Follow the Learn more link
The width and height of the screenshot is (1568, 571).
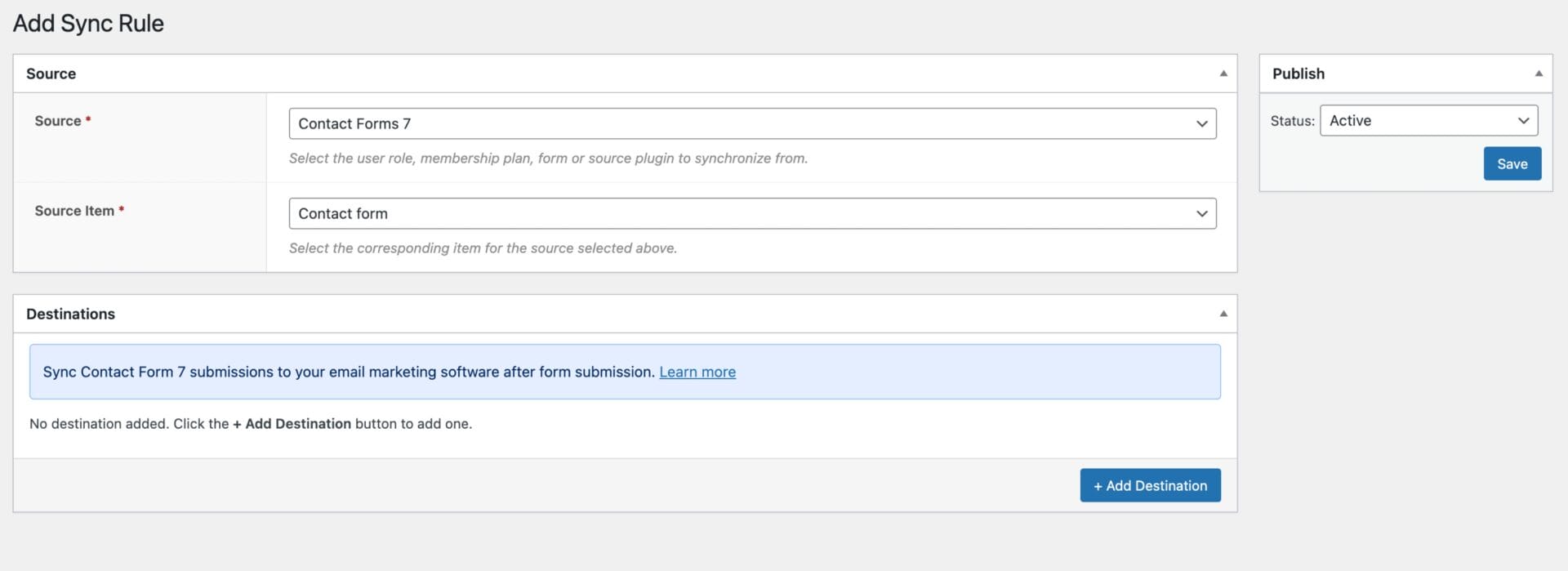click(697, 372)
